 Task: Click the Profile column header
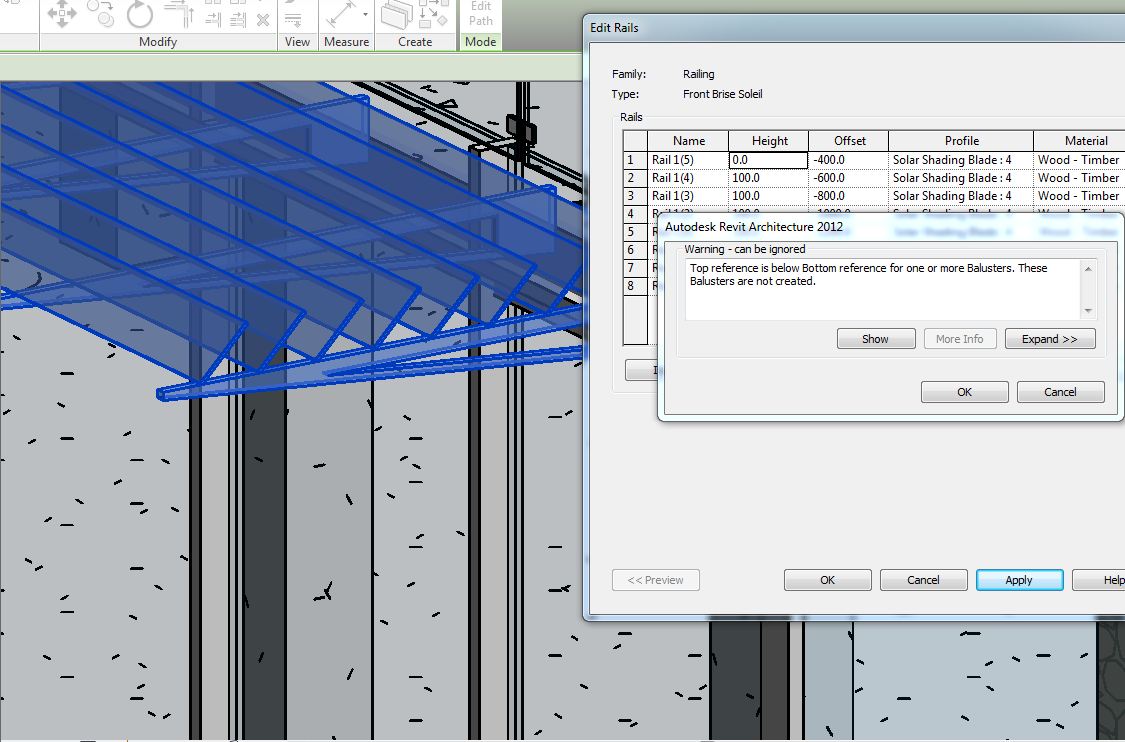click(x=961, y=141)
